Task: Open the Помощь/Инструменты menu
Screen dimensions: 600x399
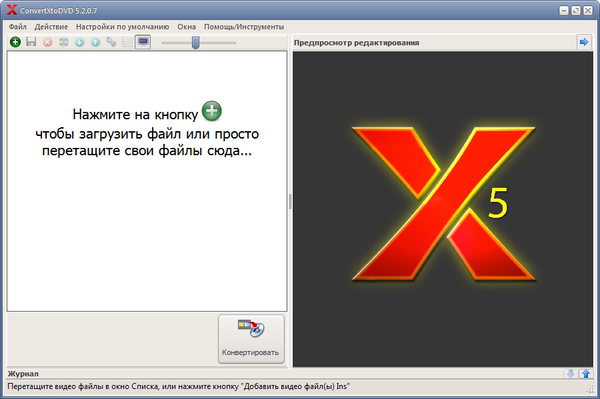Action: (x=244, y=27)
